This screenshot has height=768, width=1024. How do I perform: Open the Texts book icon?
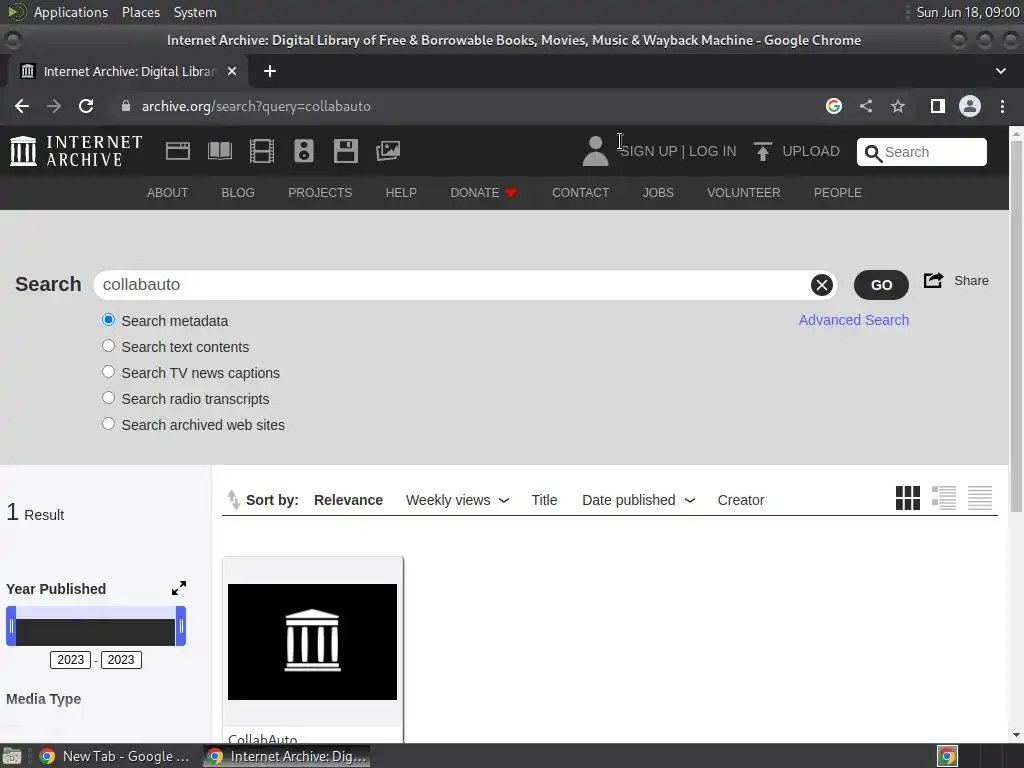point(219,151)
